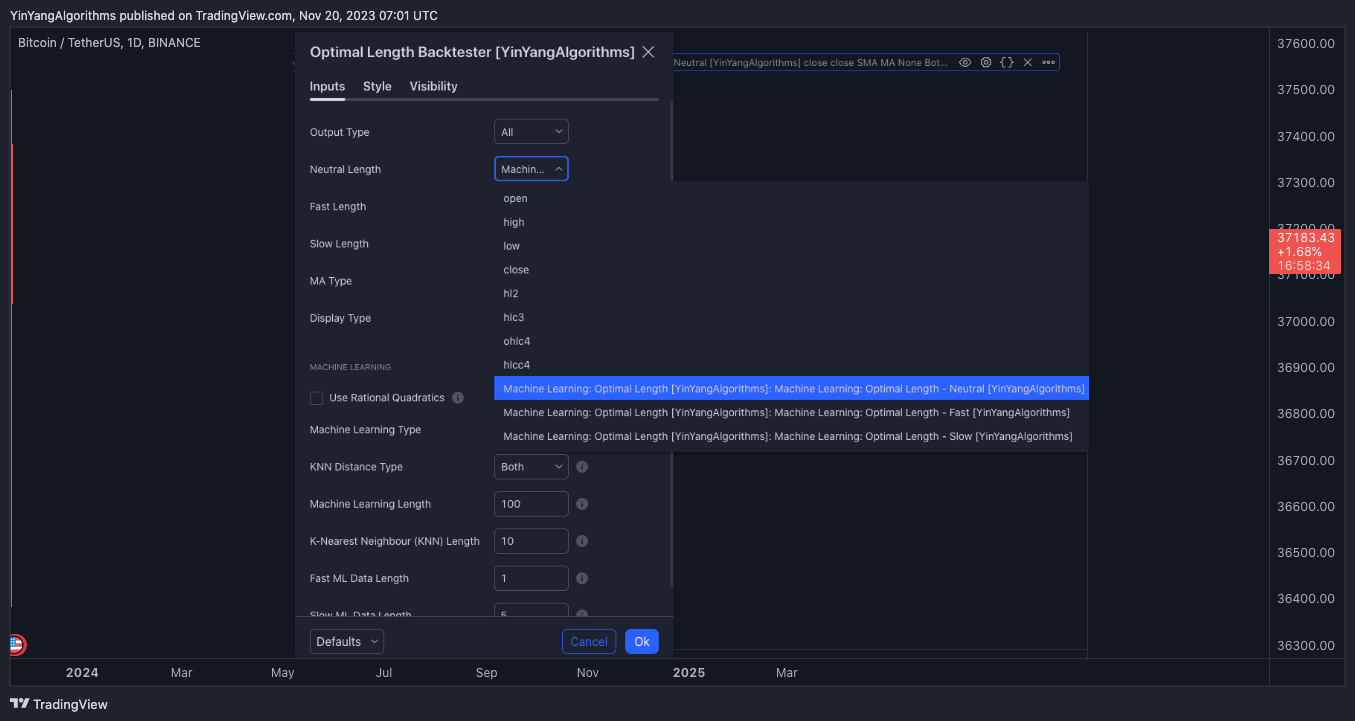The image size is (1355, 721).
Task: Open indicator settings gear icon in legend
Action: (986, 62)
